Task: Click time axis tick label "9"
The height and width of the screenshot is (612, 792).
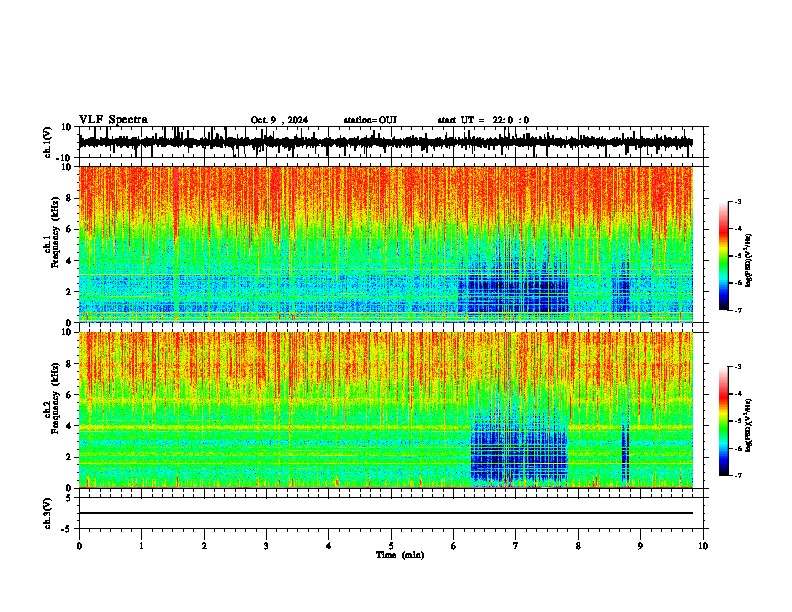Action: pos(640,546)
